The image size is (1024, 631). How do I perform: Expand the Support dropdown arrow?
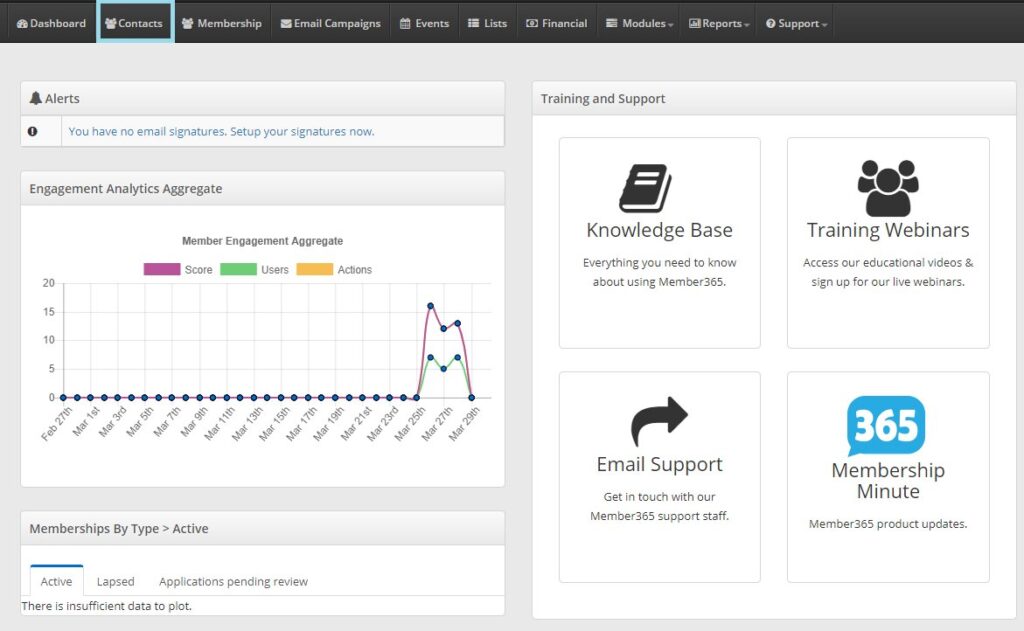(824, 25)
